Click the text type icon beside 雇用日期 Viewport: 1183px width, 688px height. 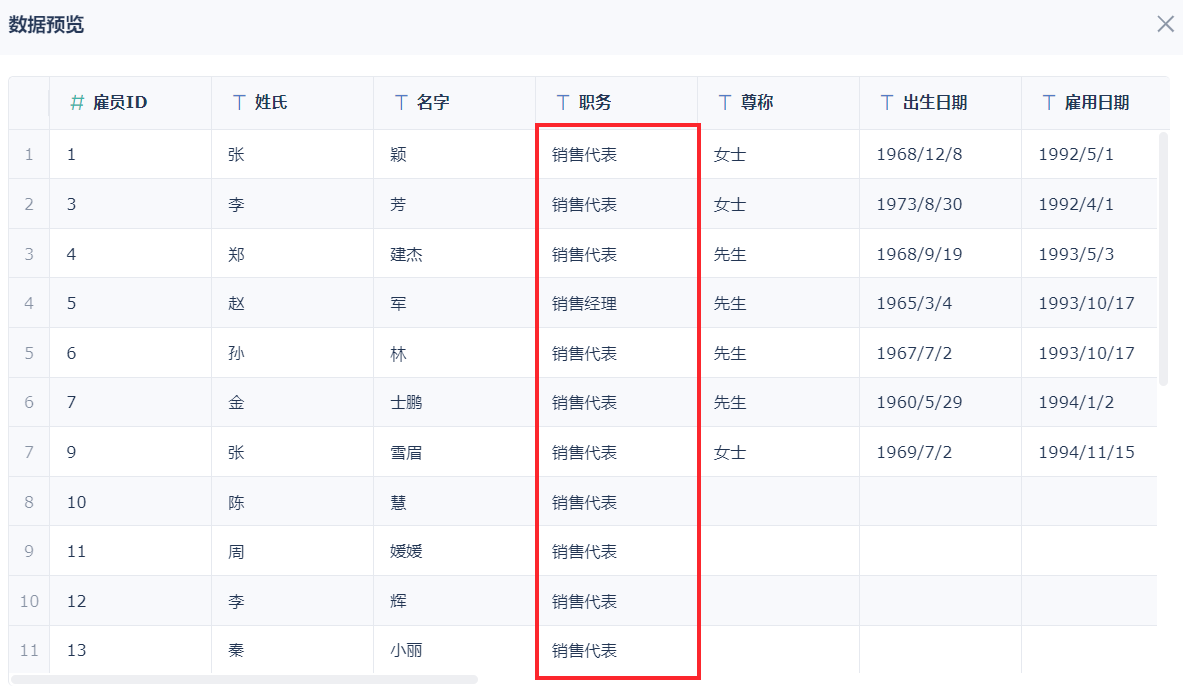pyautogui.click(x=1049, y=102)
